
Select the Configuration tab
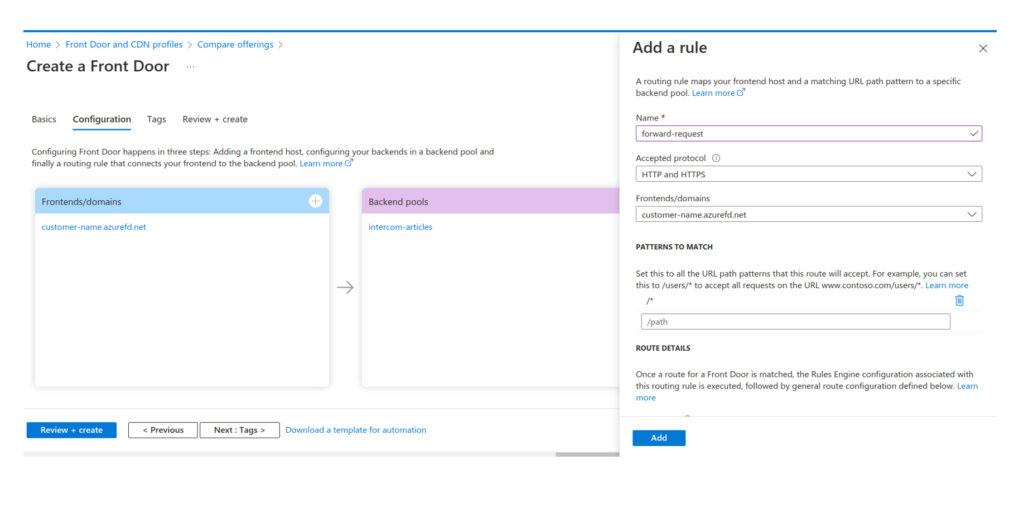point(102,119)
